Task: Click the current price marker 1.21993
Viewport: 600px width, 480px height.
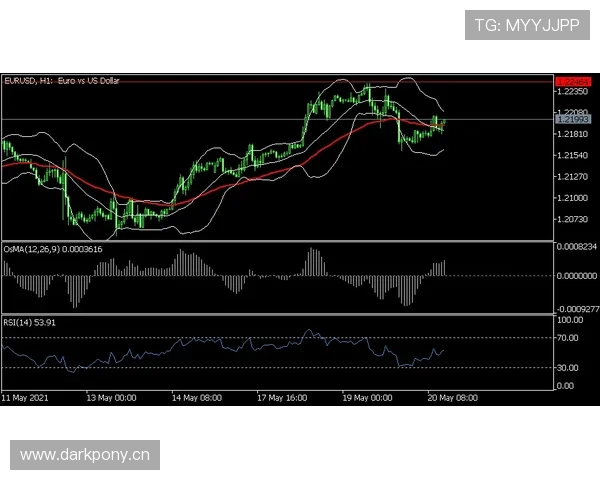Action: [570, 119]
